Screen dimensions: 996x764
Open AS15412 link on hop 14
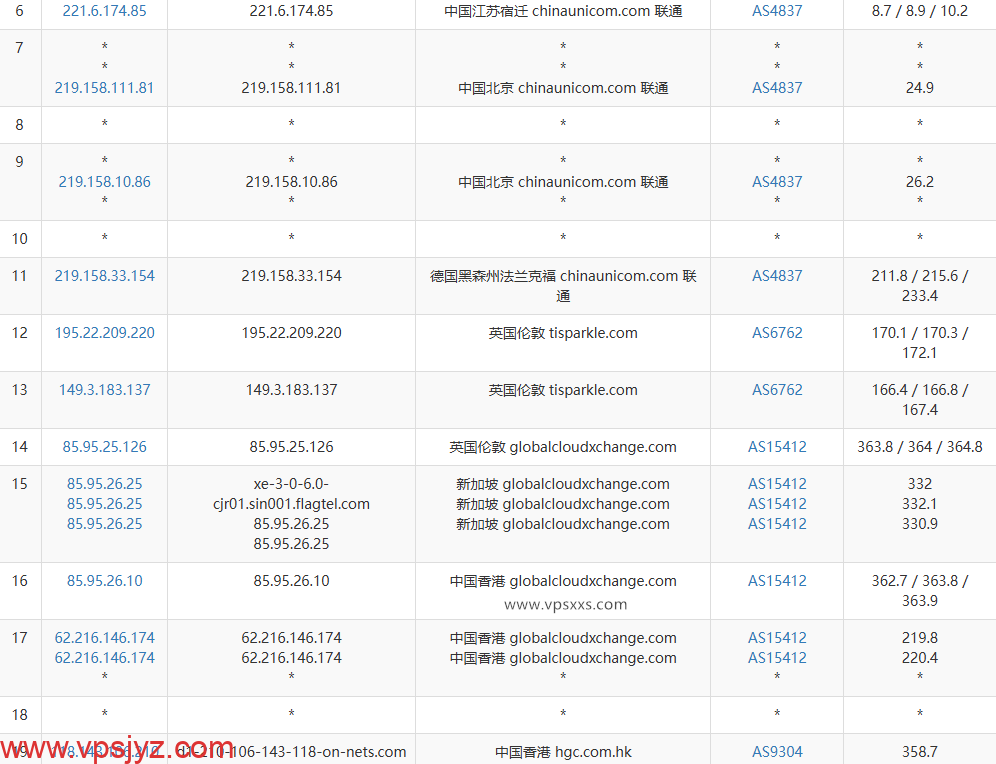pyautogui.click(x=777, y=447)
